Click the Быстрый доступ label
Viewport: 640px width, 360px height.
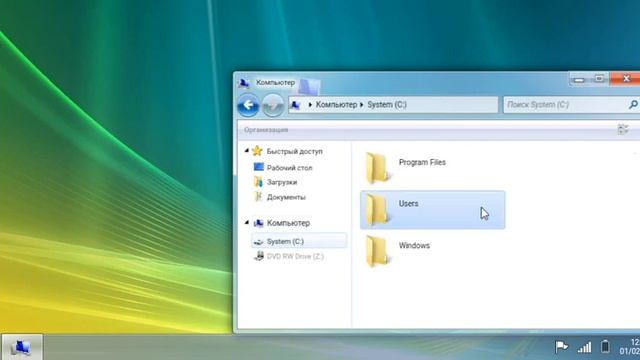point(294,151)
